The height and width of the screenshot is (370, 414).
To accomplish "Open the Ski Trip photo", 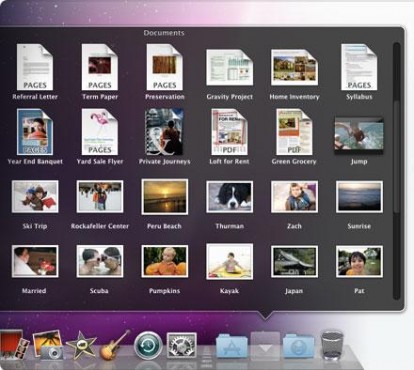I will coord(35,197).
